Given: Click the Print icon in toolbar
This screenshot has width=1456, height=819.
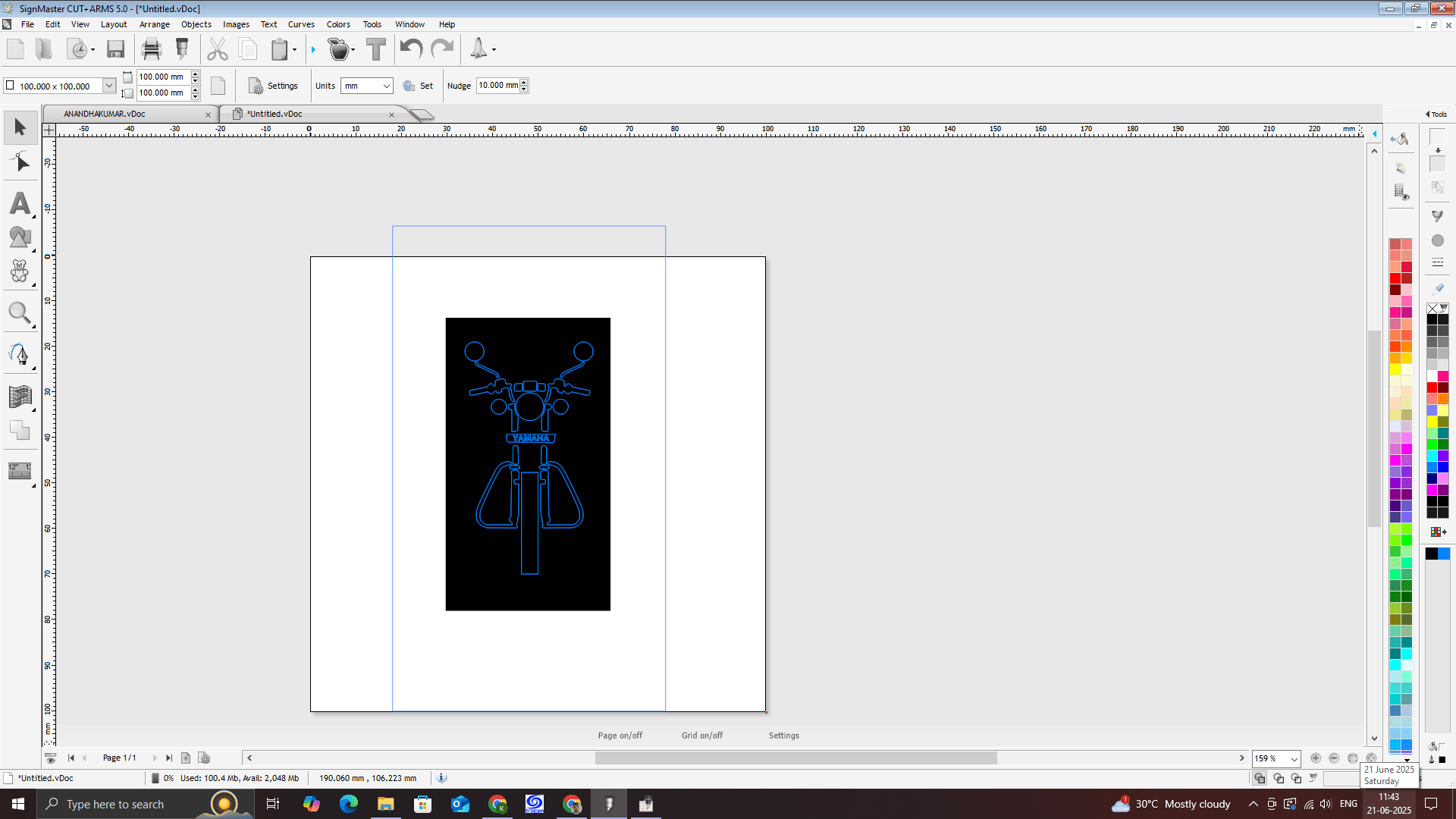Looking at the screenshot, I should point(152,49).
